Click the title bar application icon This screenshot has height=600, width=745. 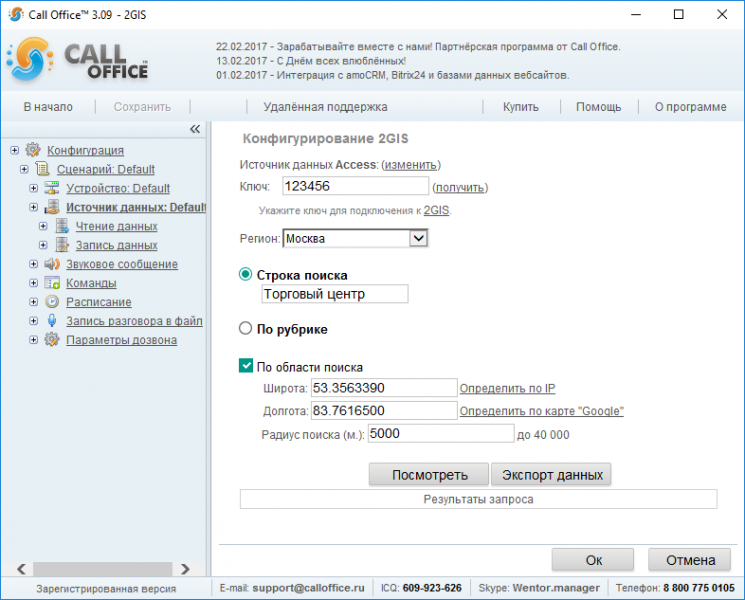[15, 14]
